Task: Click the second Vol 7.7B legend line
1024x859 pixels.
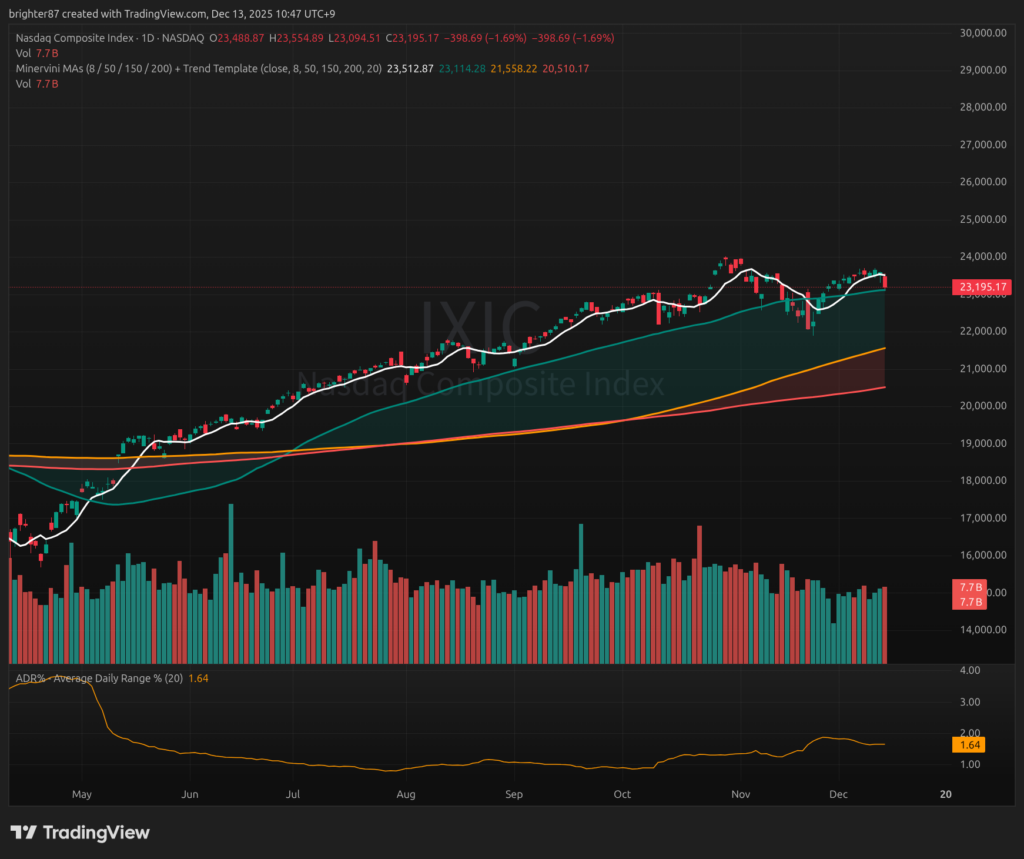Action: [x=36, y=83]
